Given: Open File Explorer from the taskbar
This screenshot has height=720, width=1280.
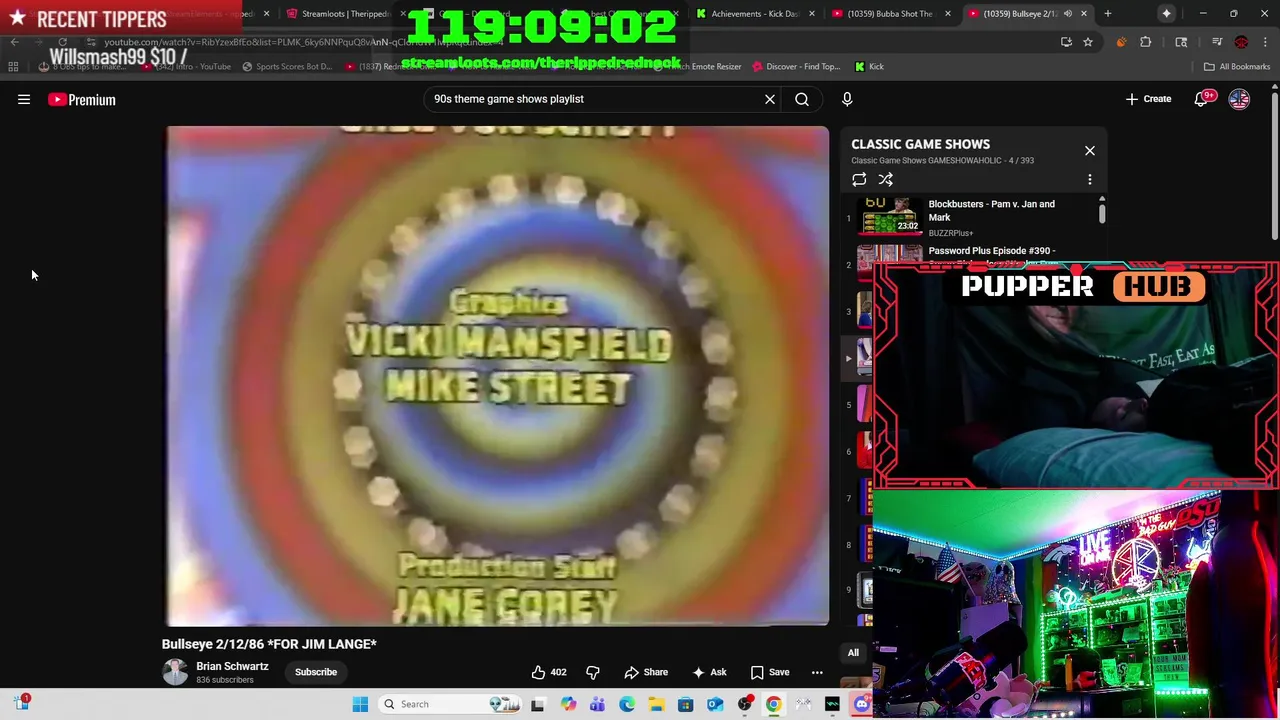Looking at the screenshot, I should 656,704.
